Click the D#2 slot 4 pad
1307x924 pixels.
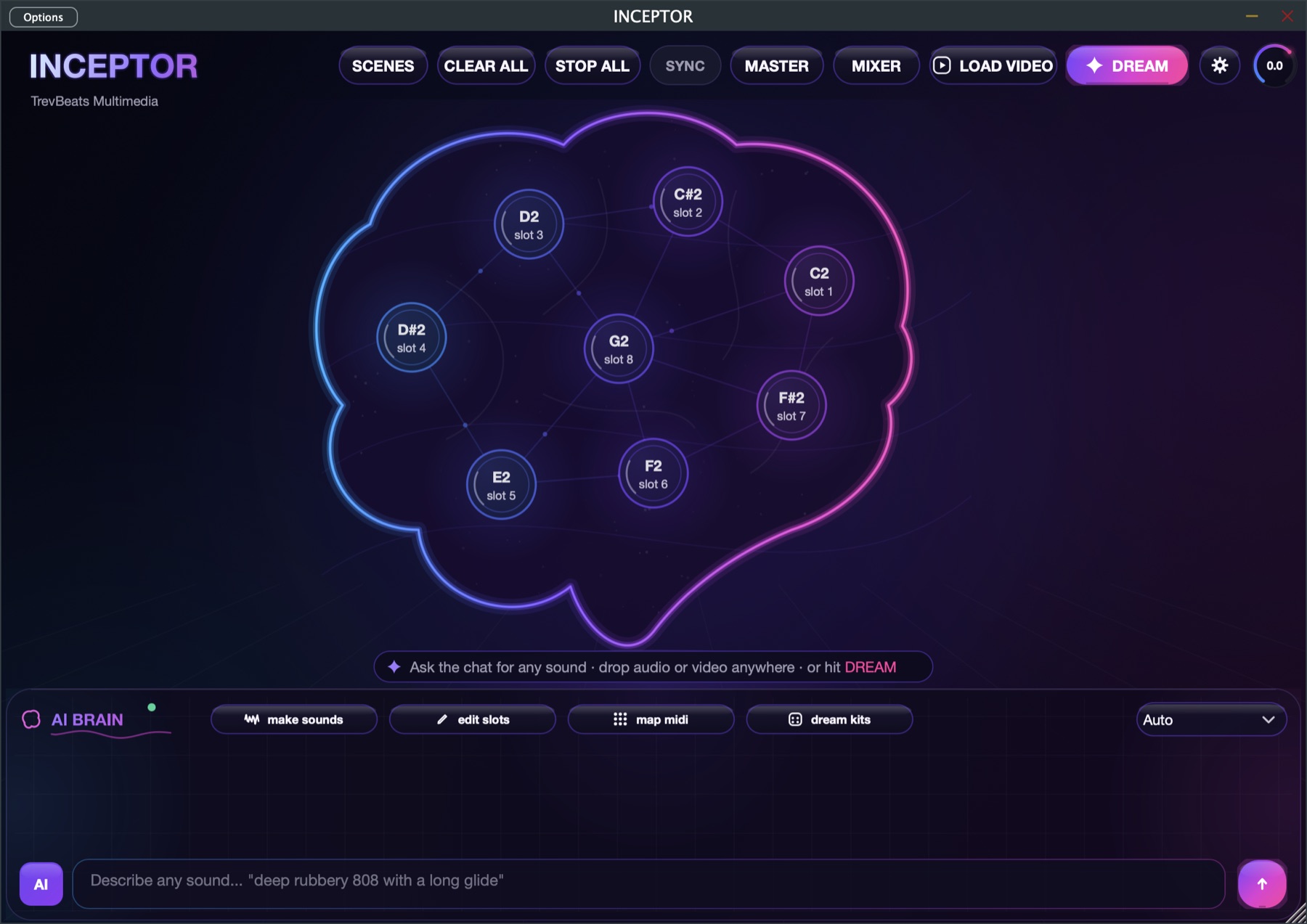tap(411, 338)
